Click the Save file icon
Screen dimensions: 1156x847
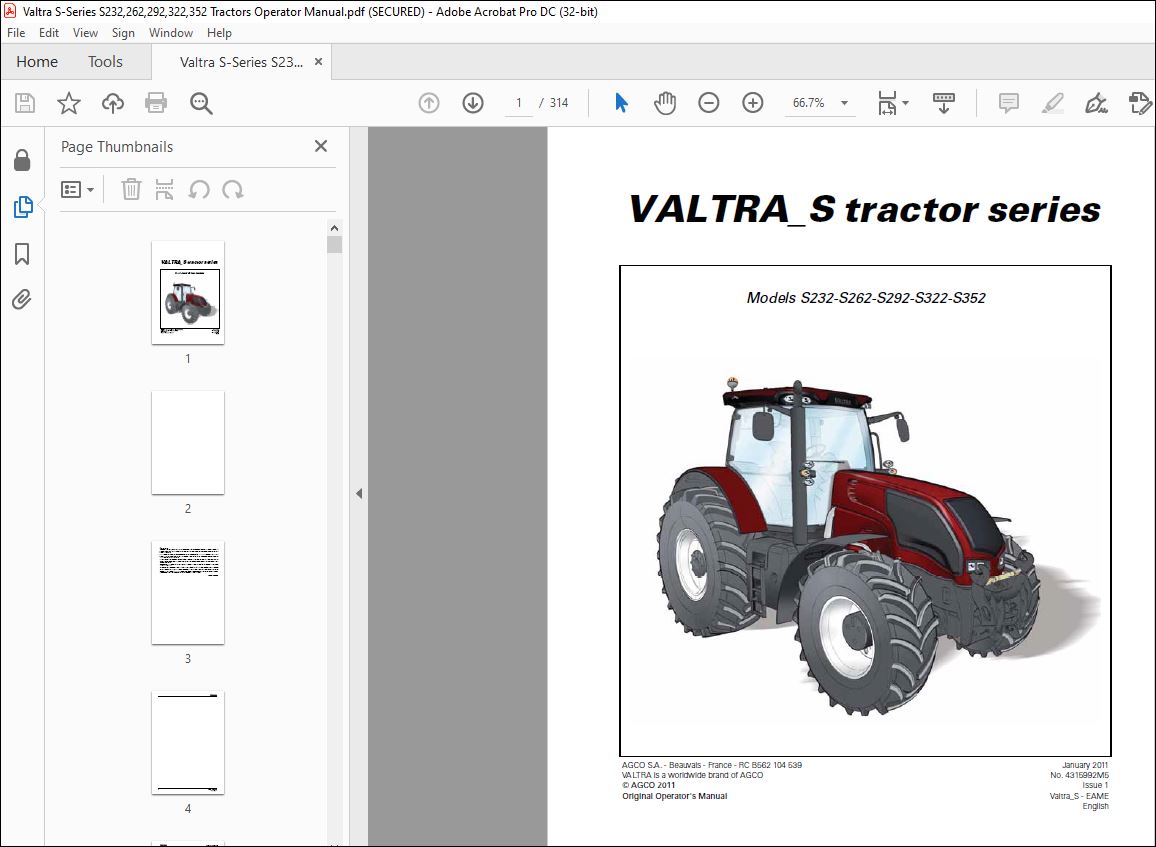click(25, 103)
